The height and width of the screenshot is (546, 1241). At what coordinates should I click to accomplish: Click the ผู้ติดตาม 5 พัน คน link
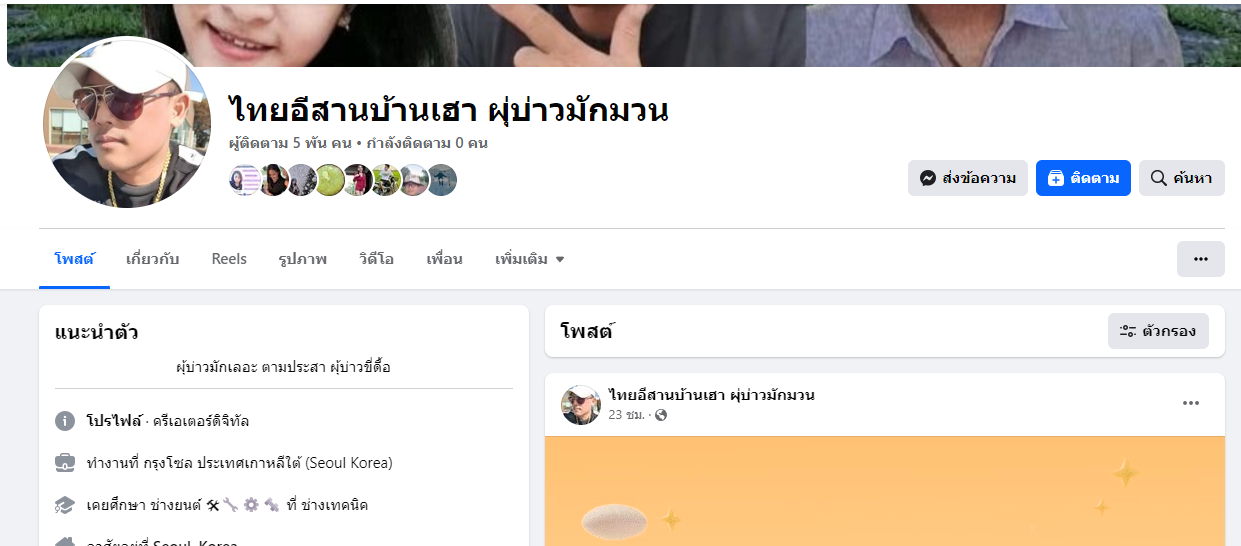click(290, 143)
